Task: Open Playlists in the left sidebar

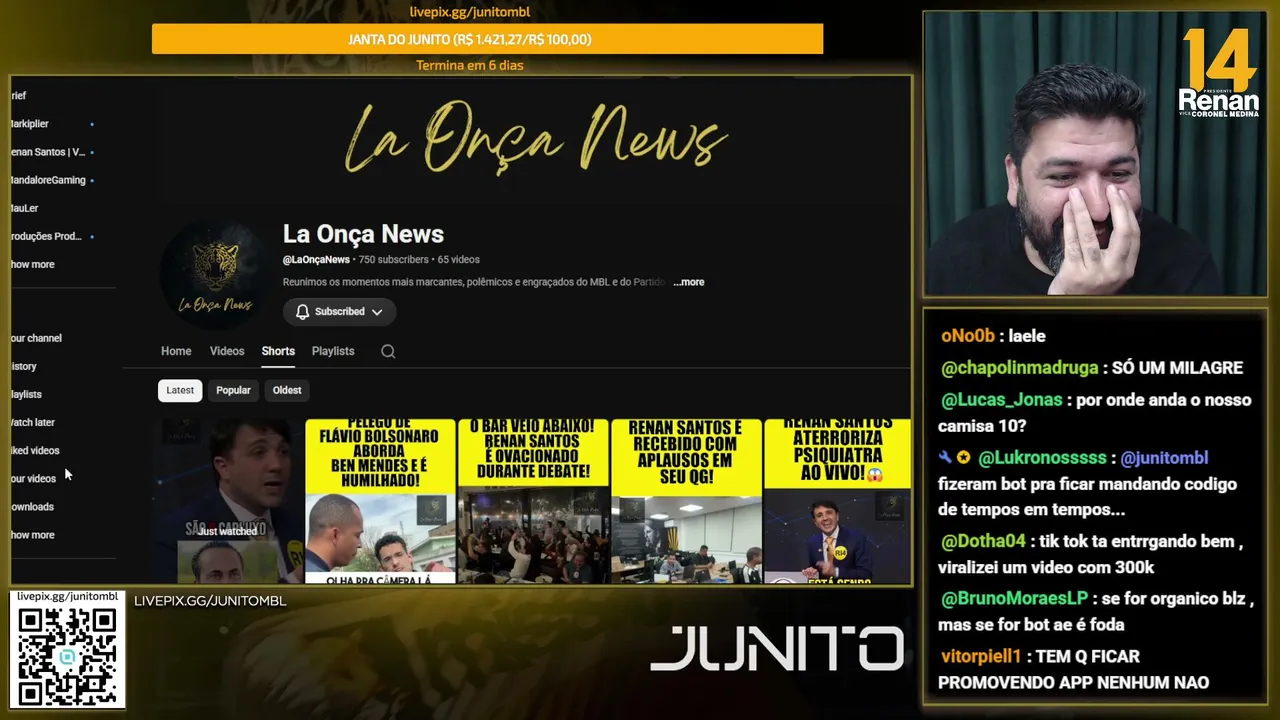Action: [x=27, y=394]
